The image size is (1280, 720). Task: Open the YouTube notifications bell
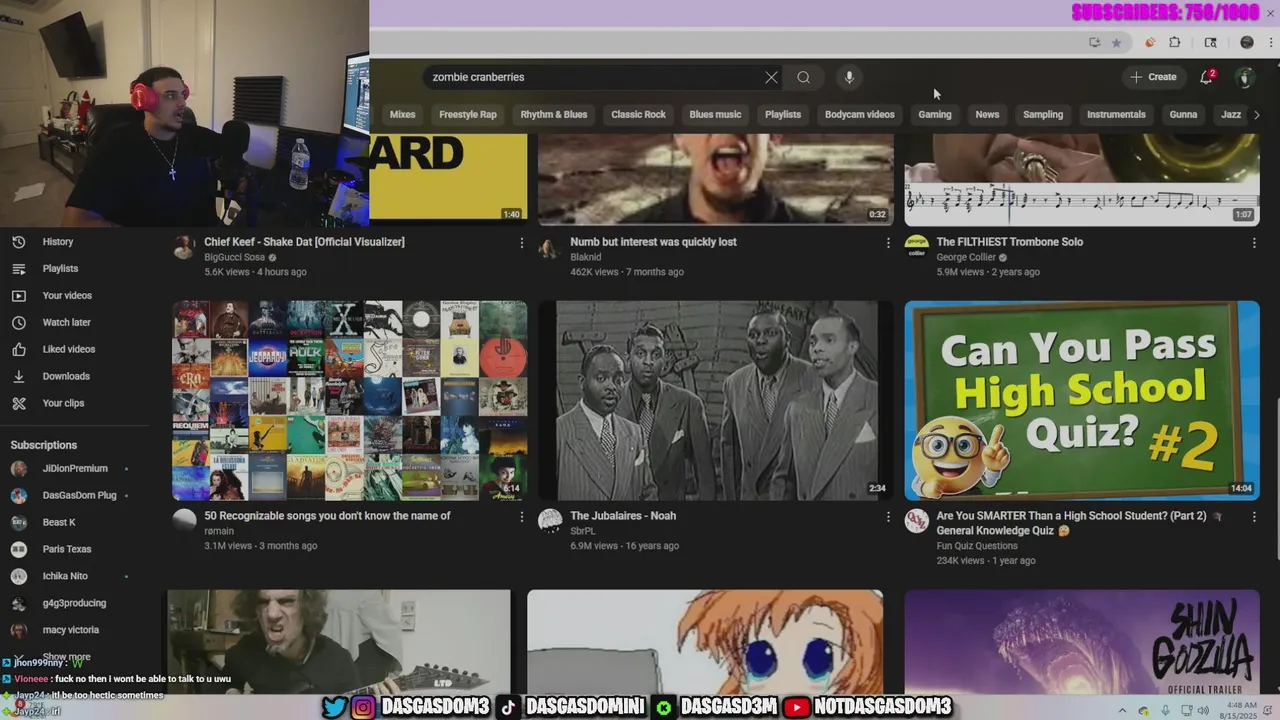point(1207,77)
